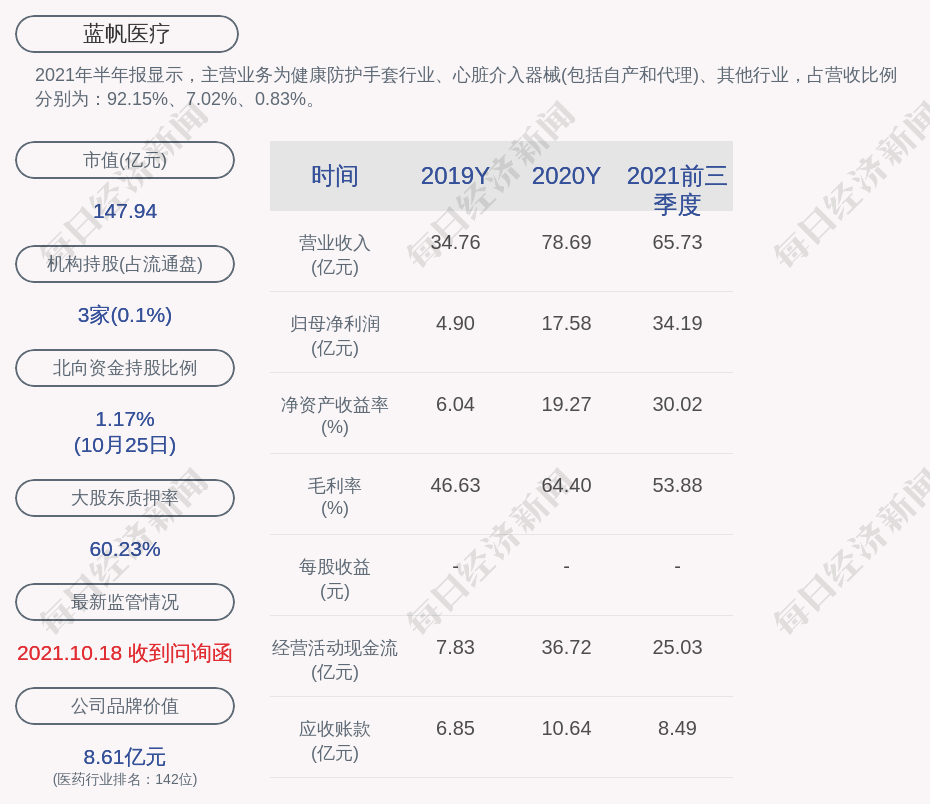This screenshot has height=804, width=930.
Task: Select the (10月25日) date text
Action: coord(125,445)
